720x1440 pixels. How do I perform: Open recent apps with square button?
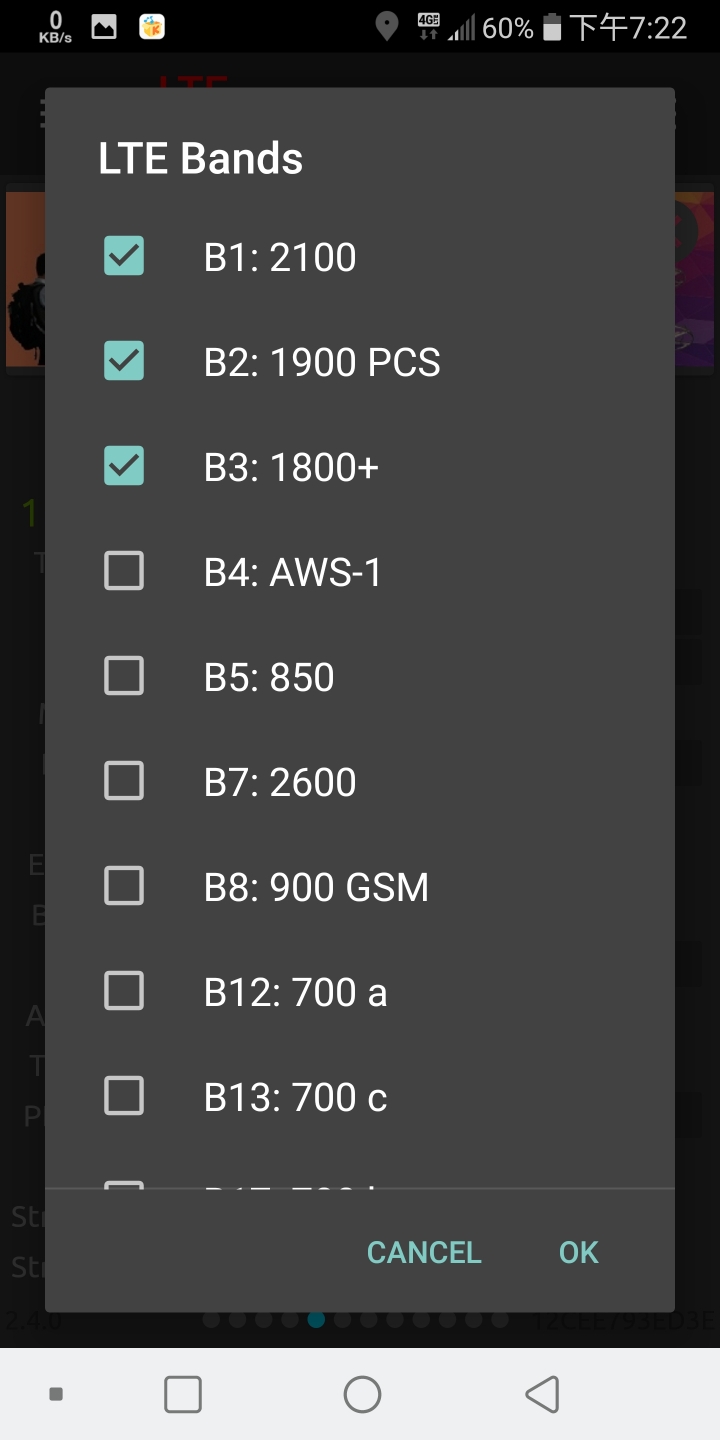pyautogui.click(x=183, y=1394)
